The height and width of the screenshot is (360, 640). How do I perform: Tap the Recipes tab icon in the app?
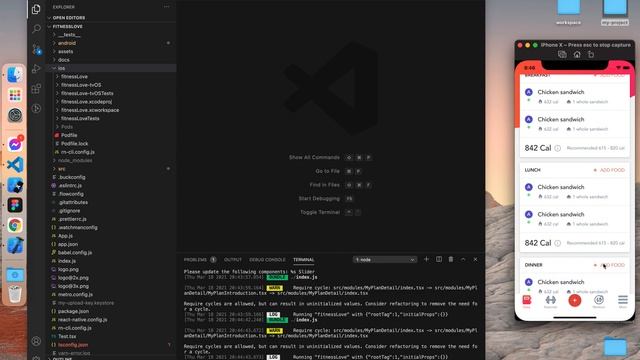click(x=599, y=301)
